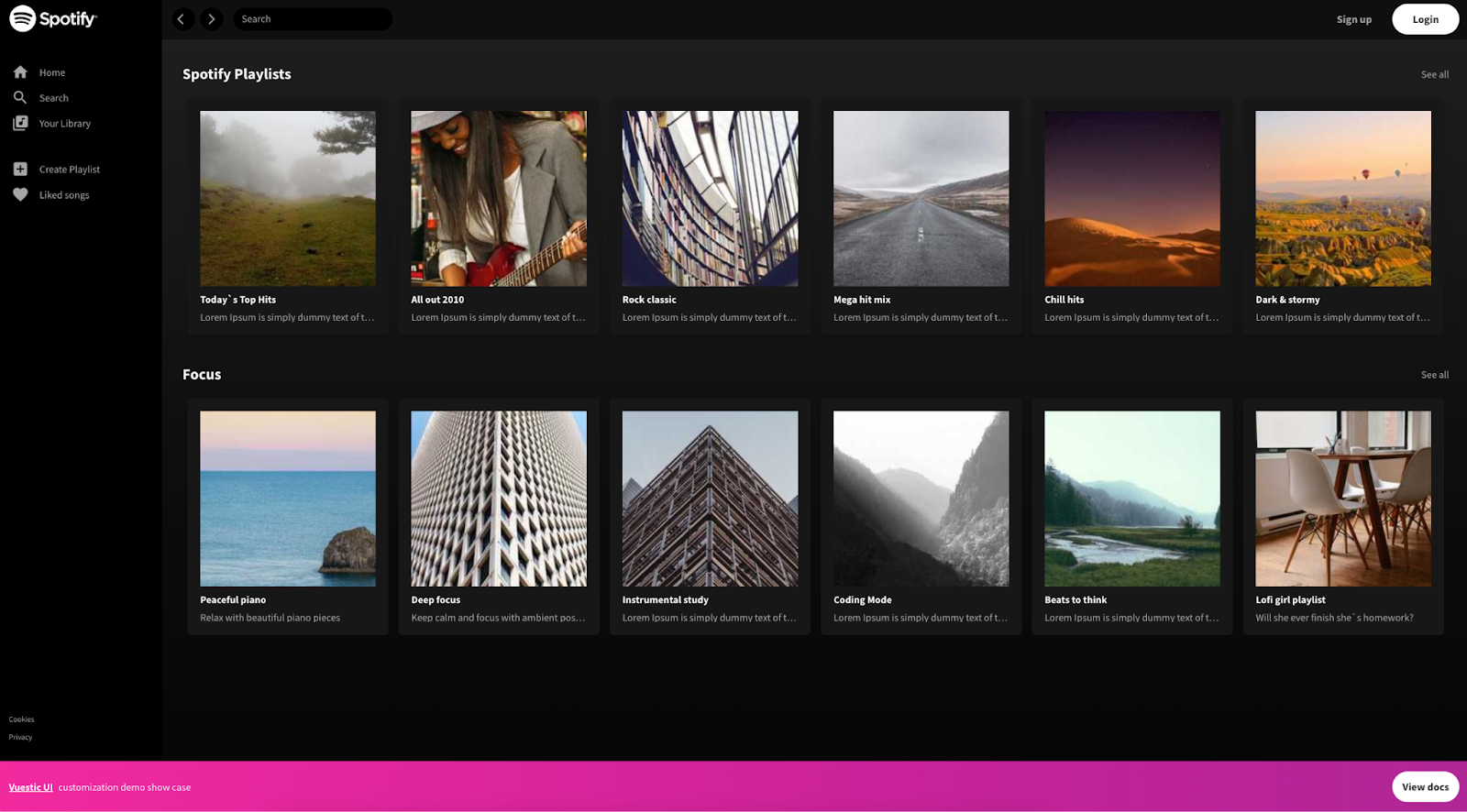This screenshot has height=812, width=1467.
Task: Click 'Will she ever finish' description
Action: (x=1334, y=618)
